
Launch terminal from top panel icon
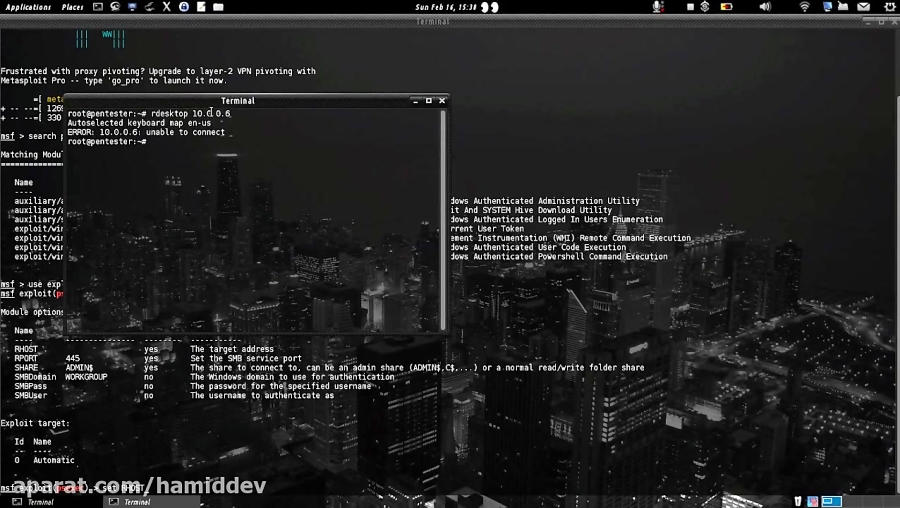[98, 7]
